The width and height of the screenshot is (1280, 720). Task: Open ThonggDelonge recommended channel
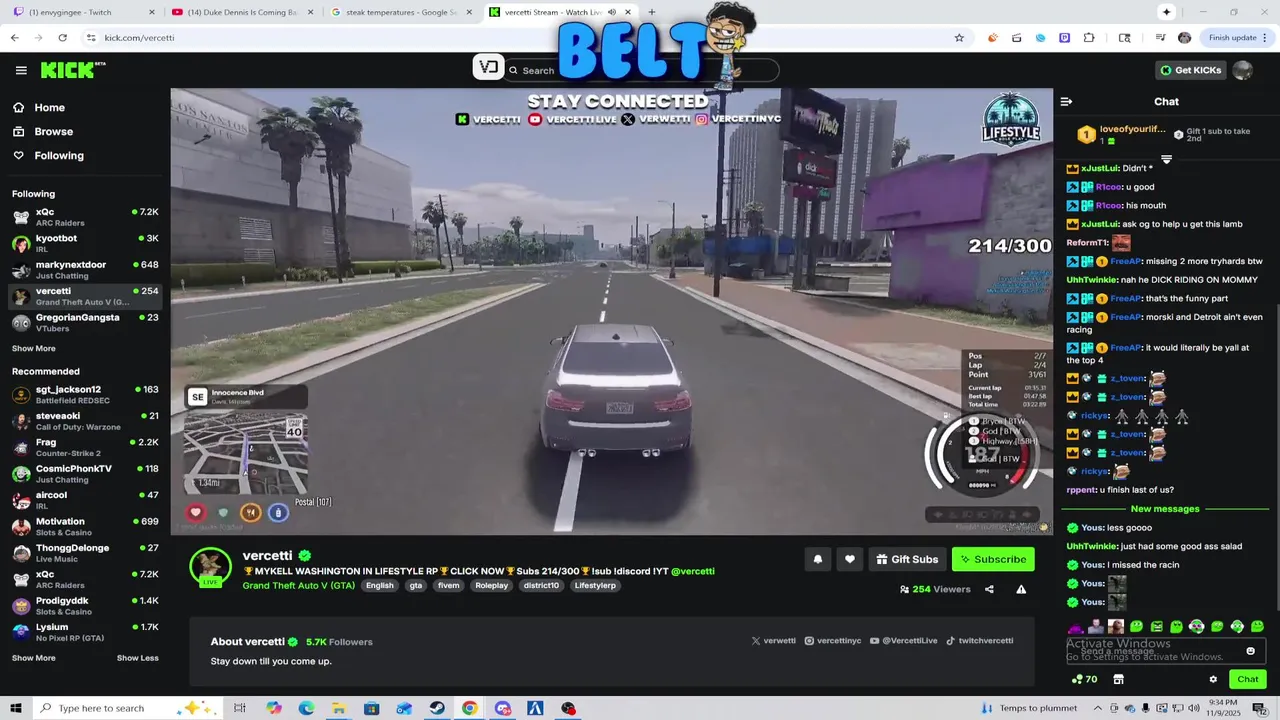[x=85, y=552]
